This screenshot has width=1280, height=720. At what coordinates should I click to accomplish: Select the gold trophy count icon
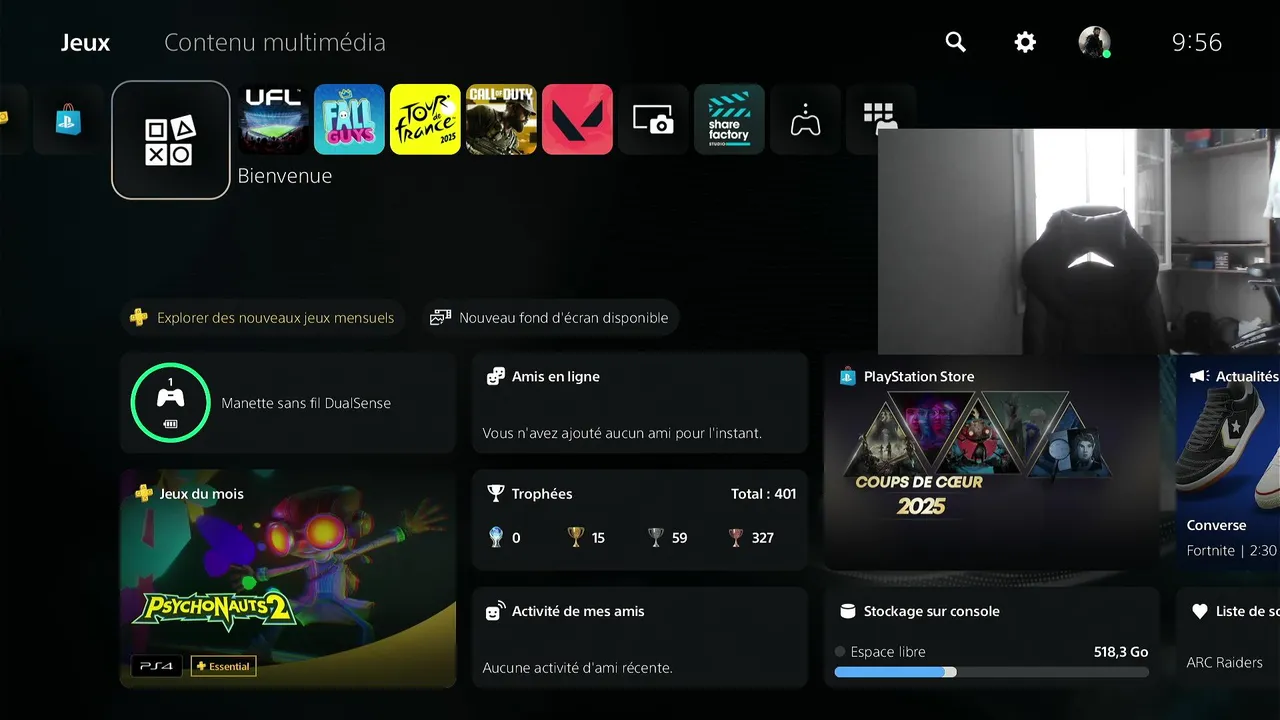tap(575, 537)
